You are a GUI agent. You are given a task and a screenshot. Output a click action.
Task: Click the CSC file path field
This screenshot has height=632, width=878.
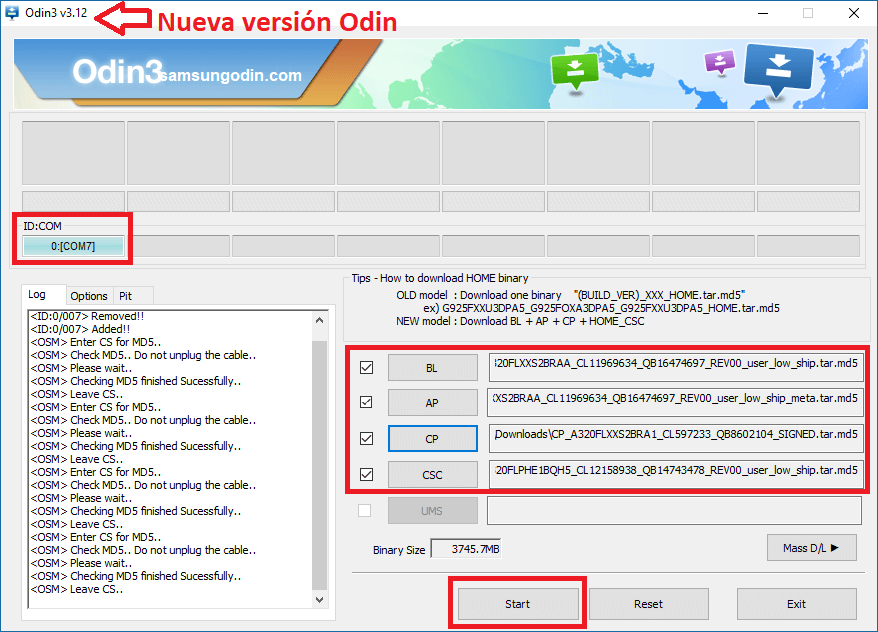[x=675, y=474]
